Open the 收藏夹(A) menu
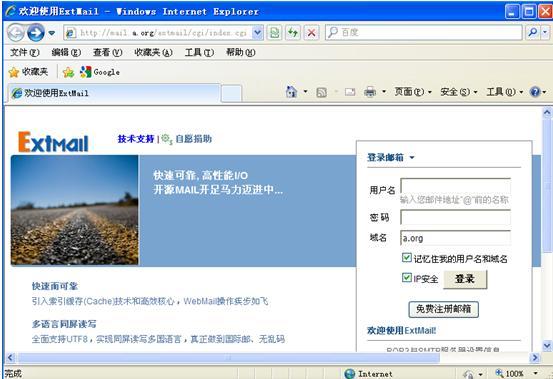 pos(153,53)
